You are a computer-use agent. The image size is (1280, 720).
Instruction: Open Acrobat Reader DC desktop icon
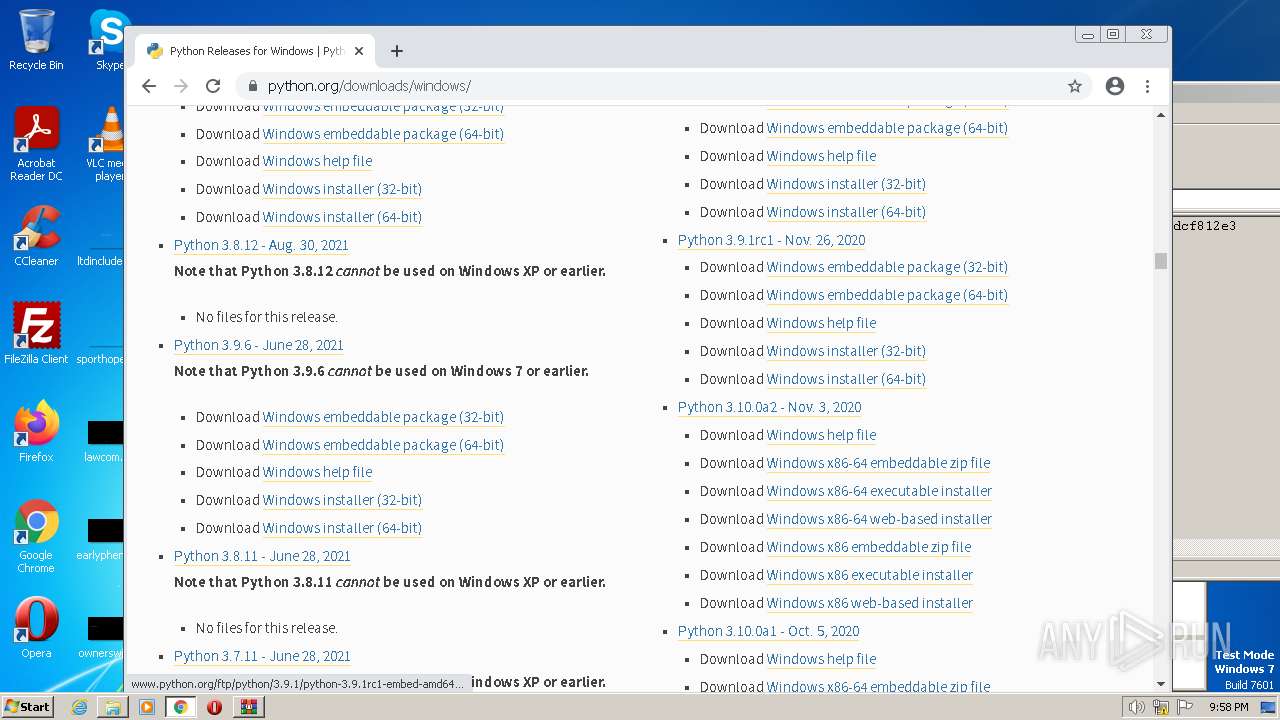36,145
